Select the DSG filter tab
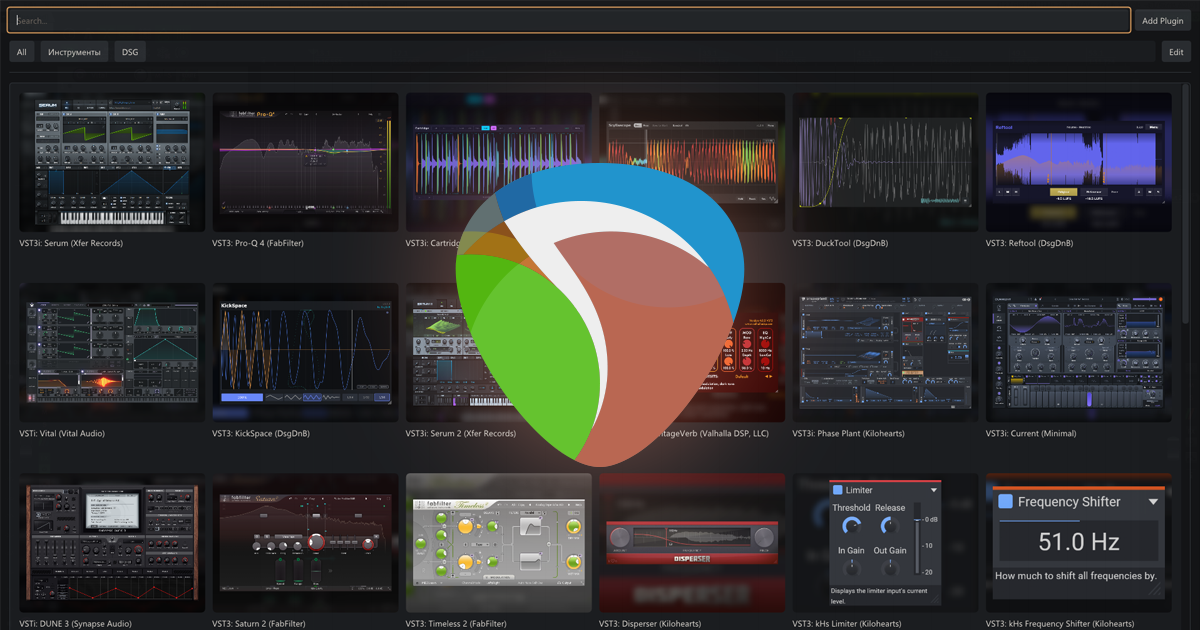Image resolution: width=1200 pixels, height=630 pixels. (x=129, y=51)
